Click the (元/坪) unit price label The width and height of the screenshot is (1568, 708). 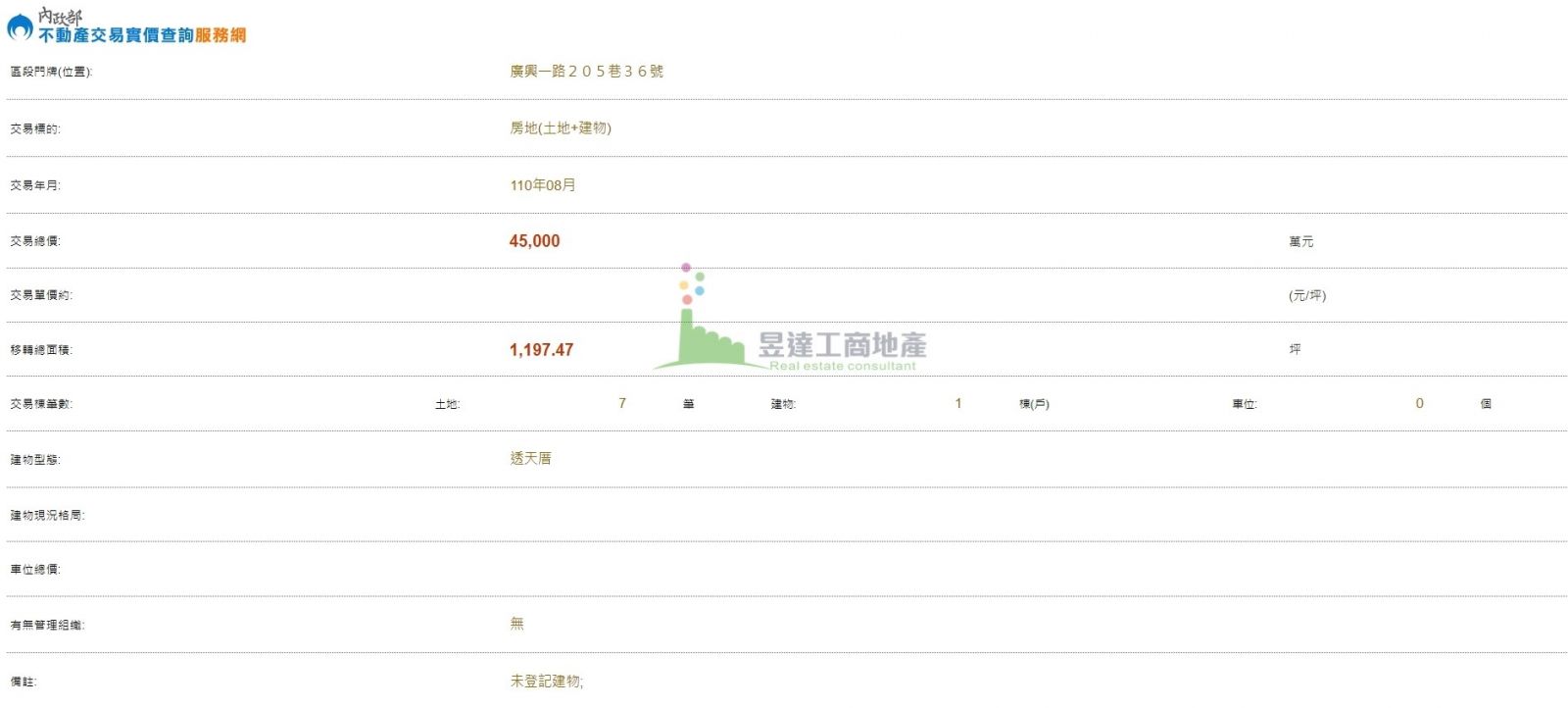(x=1306, y=295)
